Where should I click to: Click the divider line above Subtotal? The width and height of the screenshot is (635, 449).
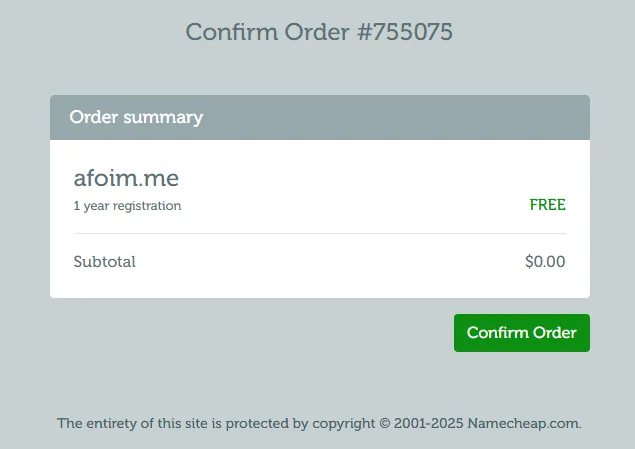pos(319,233)
